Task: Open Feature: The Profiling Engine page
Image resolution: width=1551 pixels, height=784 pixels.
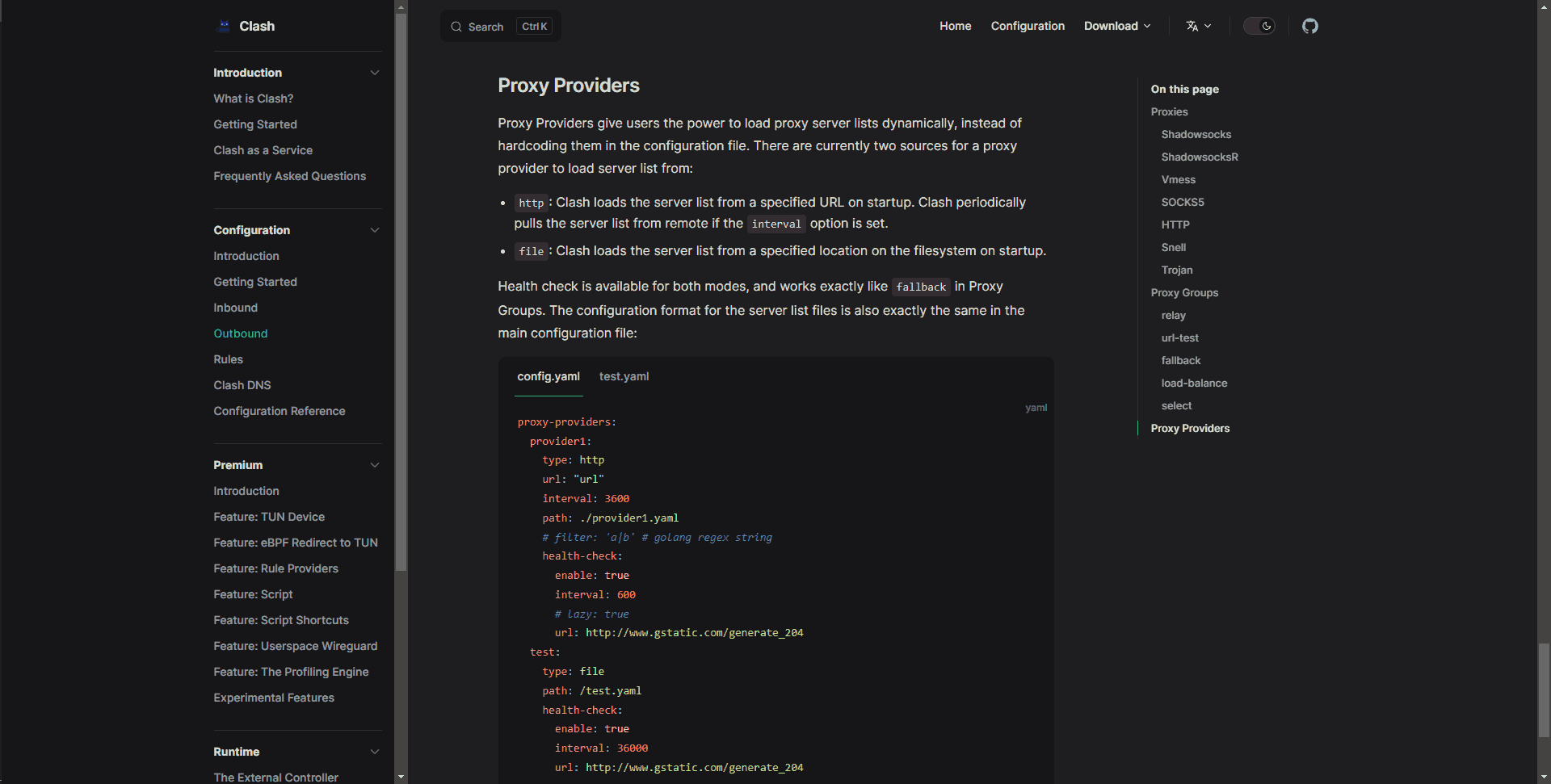Action: click(291, 672)
